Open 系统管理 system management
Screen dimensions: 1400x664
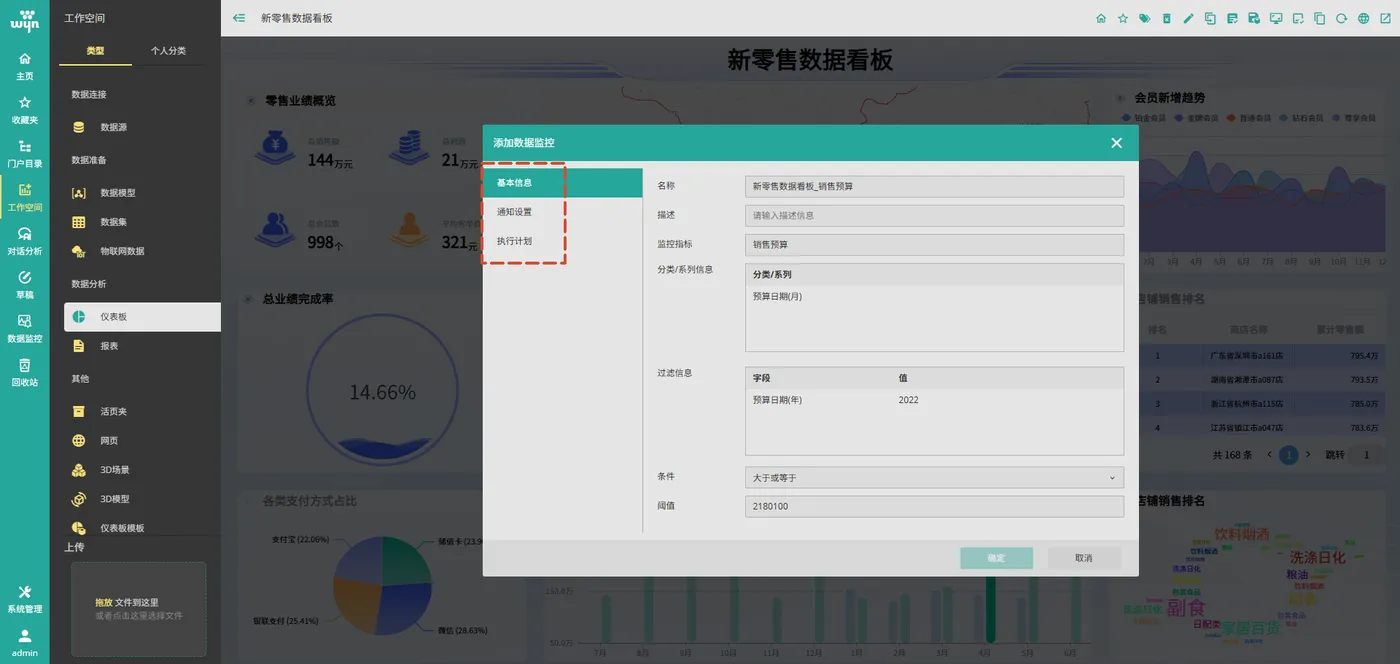[x=25, y=599]
